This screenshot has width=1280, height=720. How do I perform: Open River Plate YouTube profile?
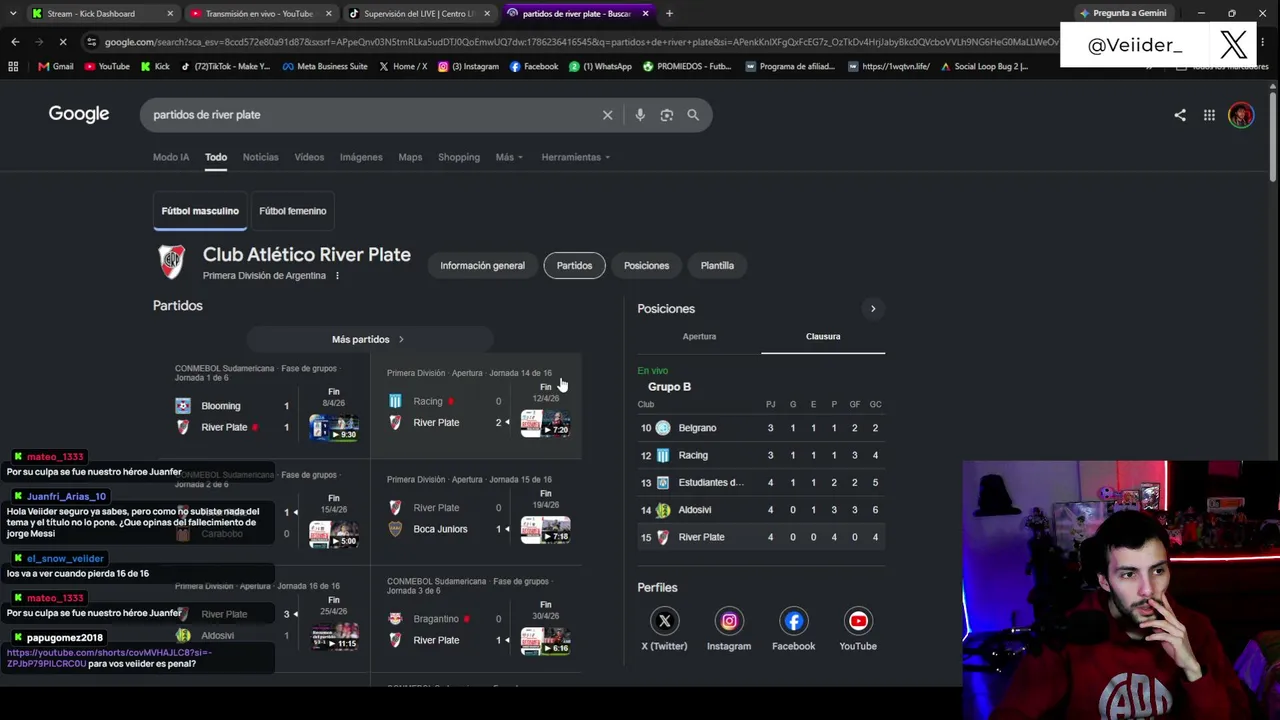tap(858, 621)
